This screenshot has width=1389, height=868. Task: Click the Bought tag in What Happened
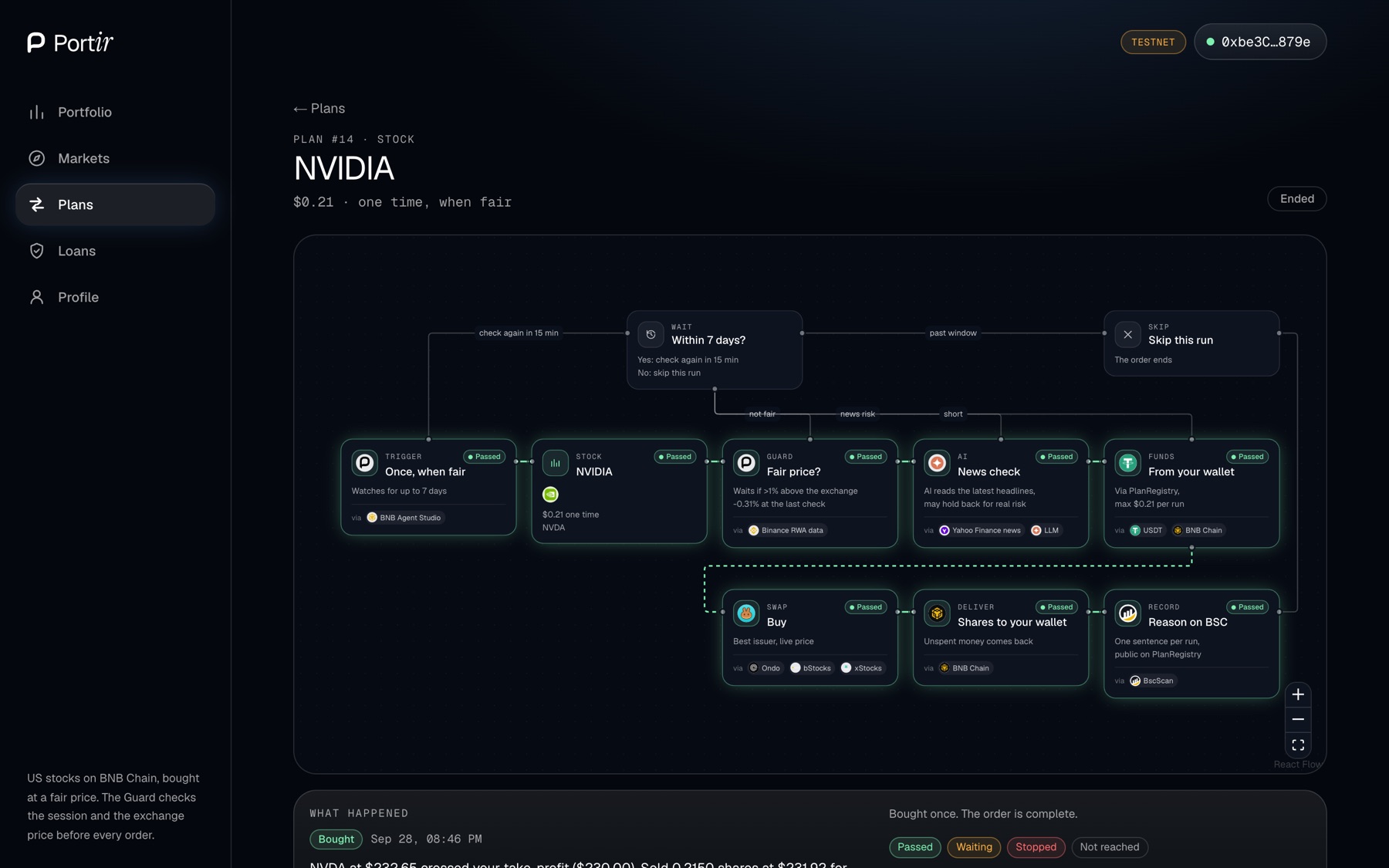click(336, 839)
